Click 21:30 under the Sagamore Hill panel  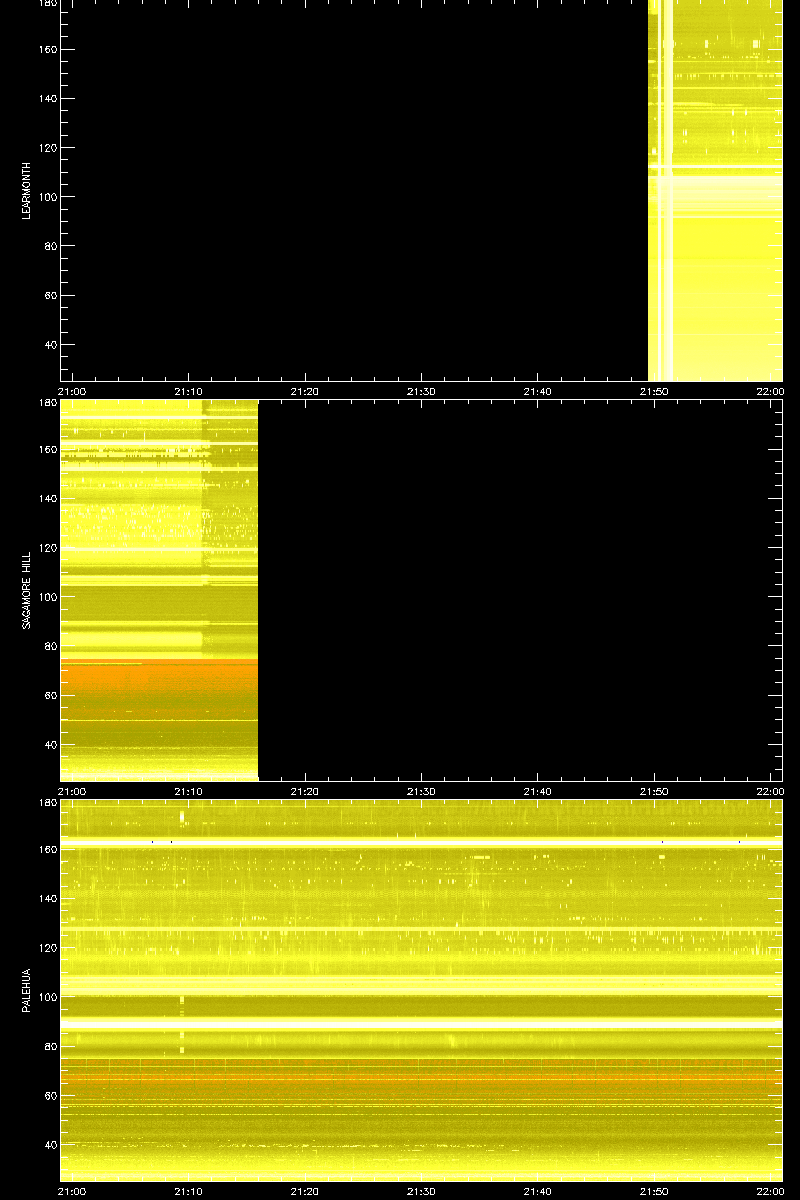[x=422, y=791]
